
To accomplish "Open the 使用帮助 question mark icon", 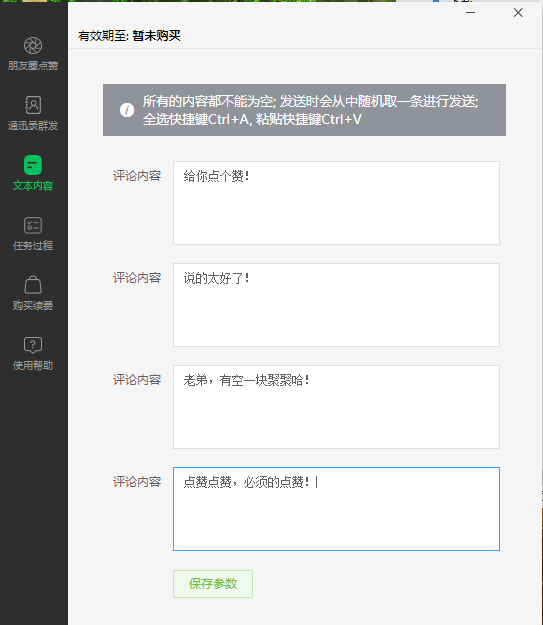I will pyautogui.click(x=33, y=345).
